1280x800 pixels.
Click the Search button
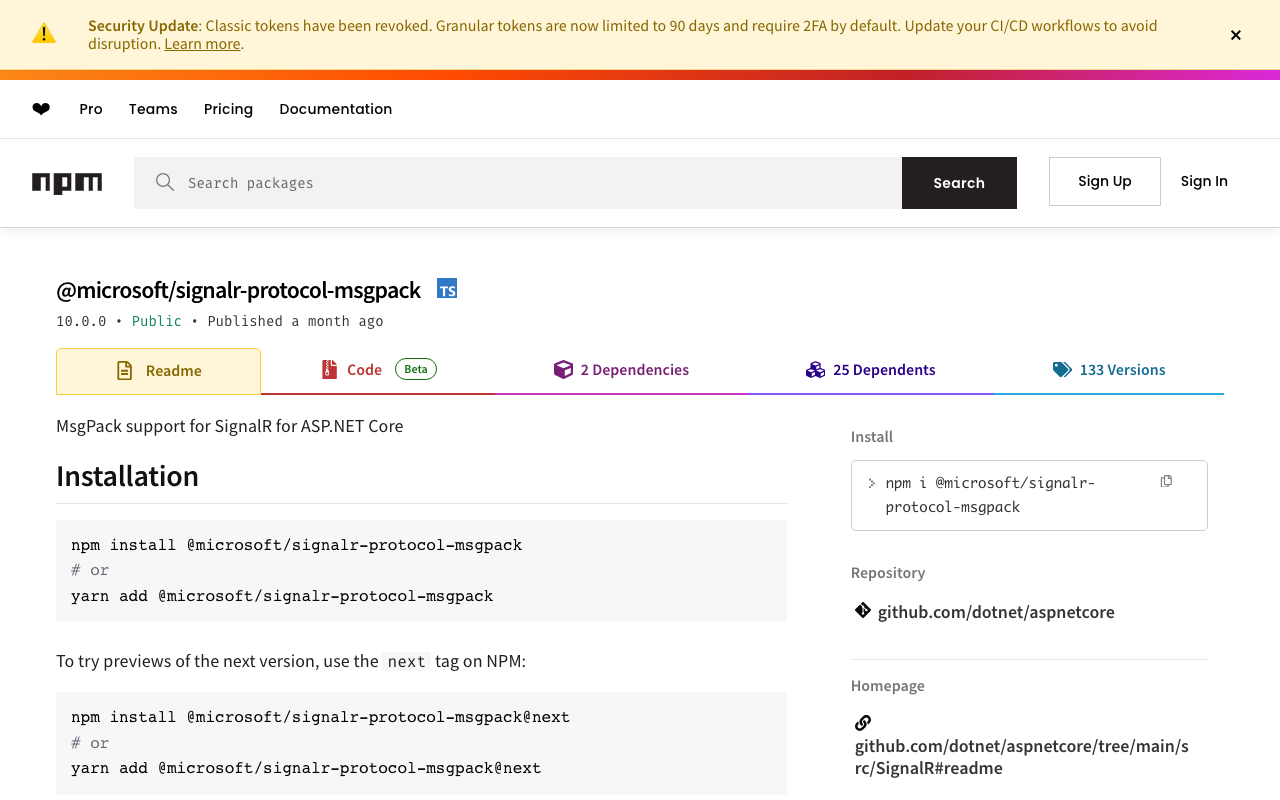click(959, 183)
